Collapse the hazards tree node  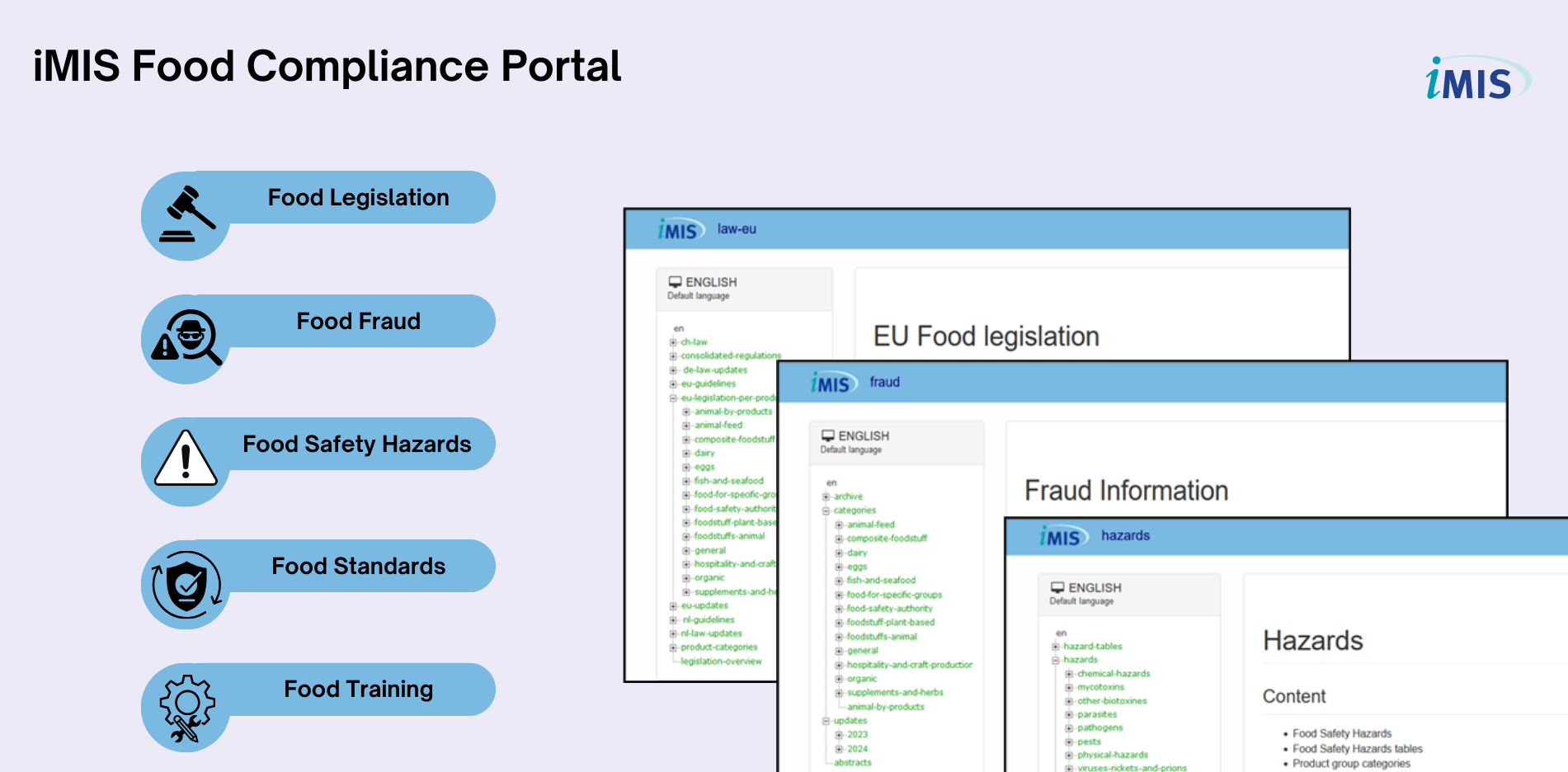click(x=1055, y=660)
